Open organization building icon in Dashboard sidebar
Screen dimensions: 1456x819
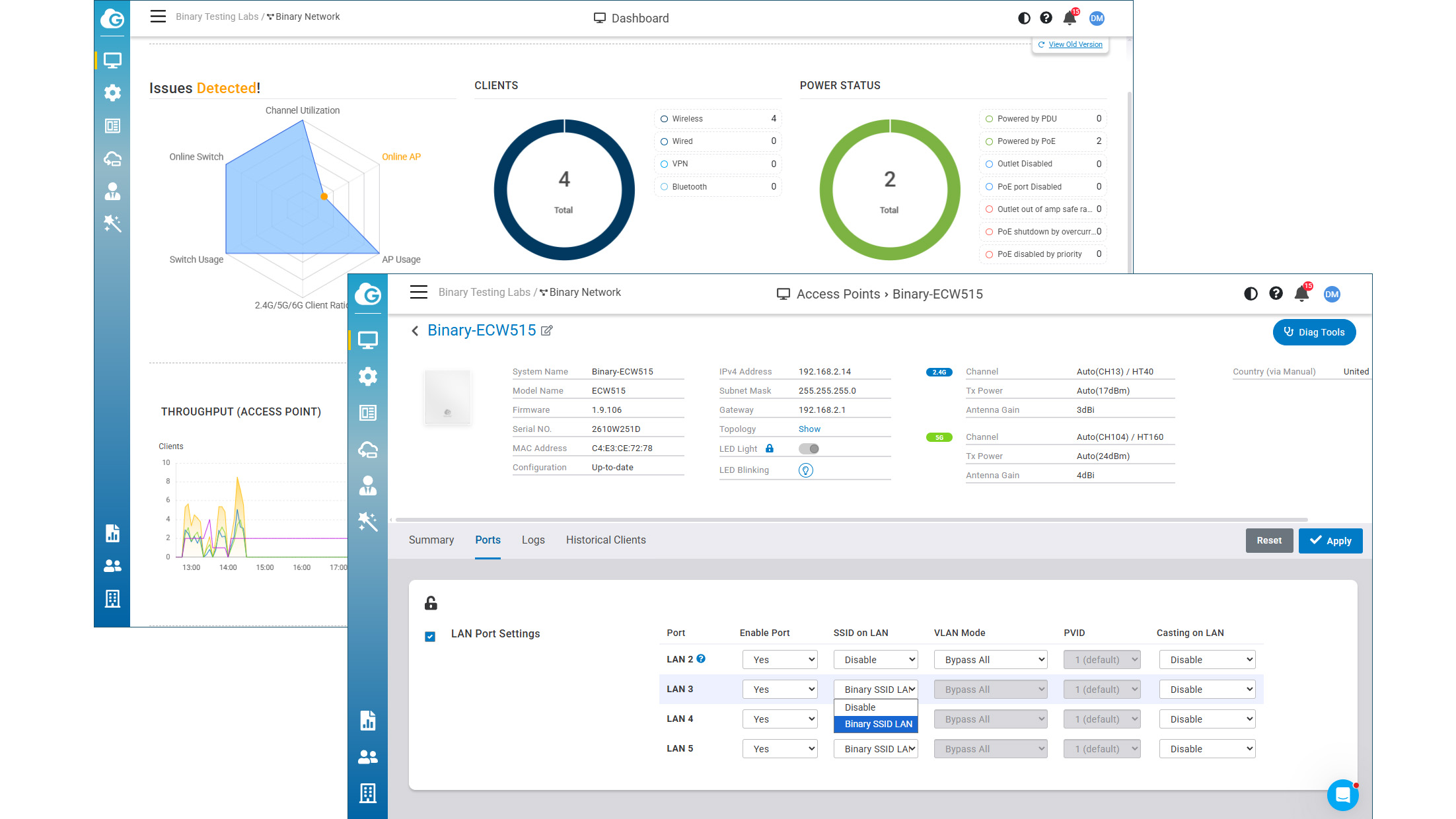point(112,598)
